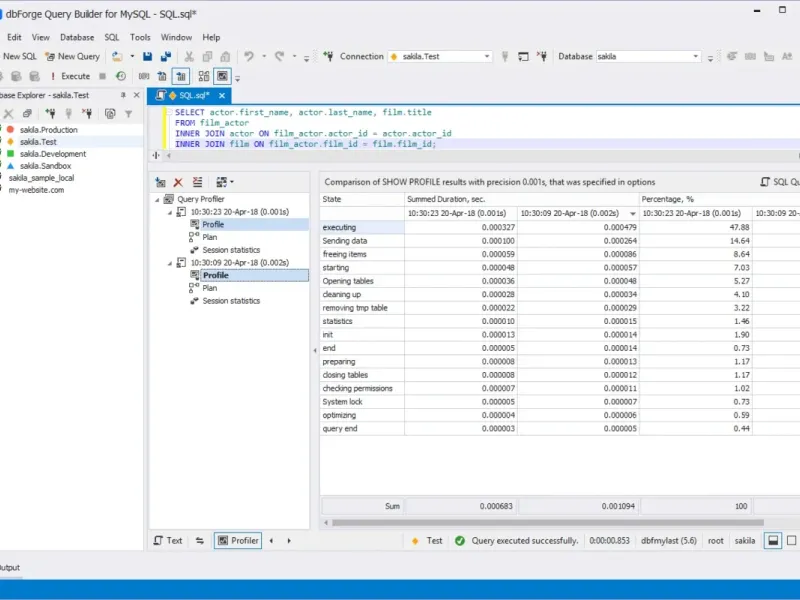Click the Execute button
800x600 pixels.
point(70,76)
